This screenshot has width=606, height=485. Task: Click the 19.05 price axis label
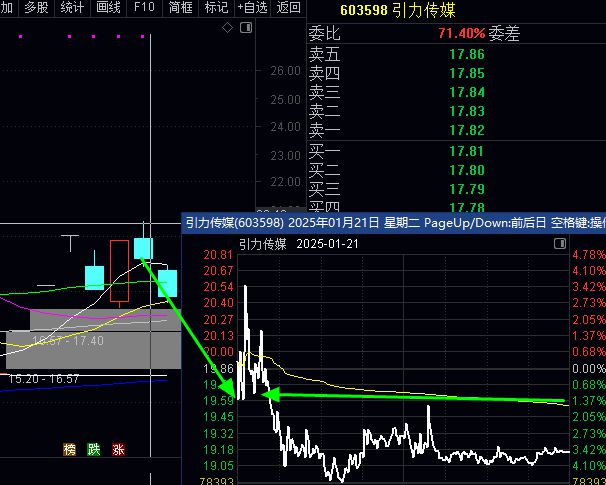(218, 466)
